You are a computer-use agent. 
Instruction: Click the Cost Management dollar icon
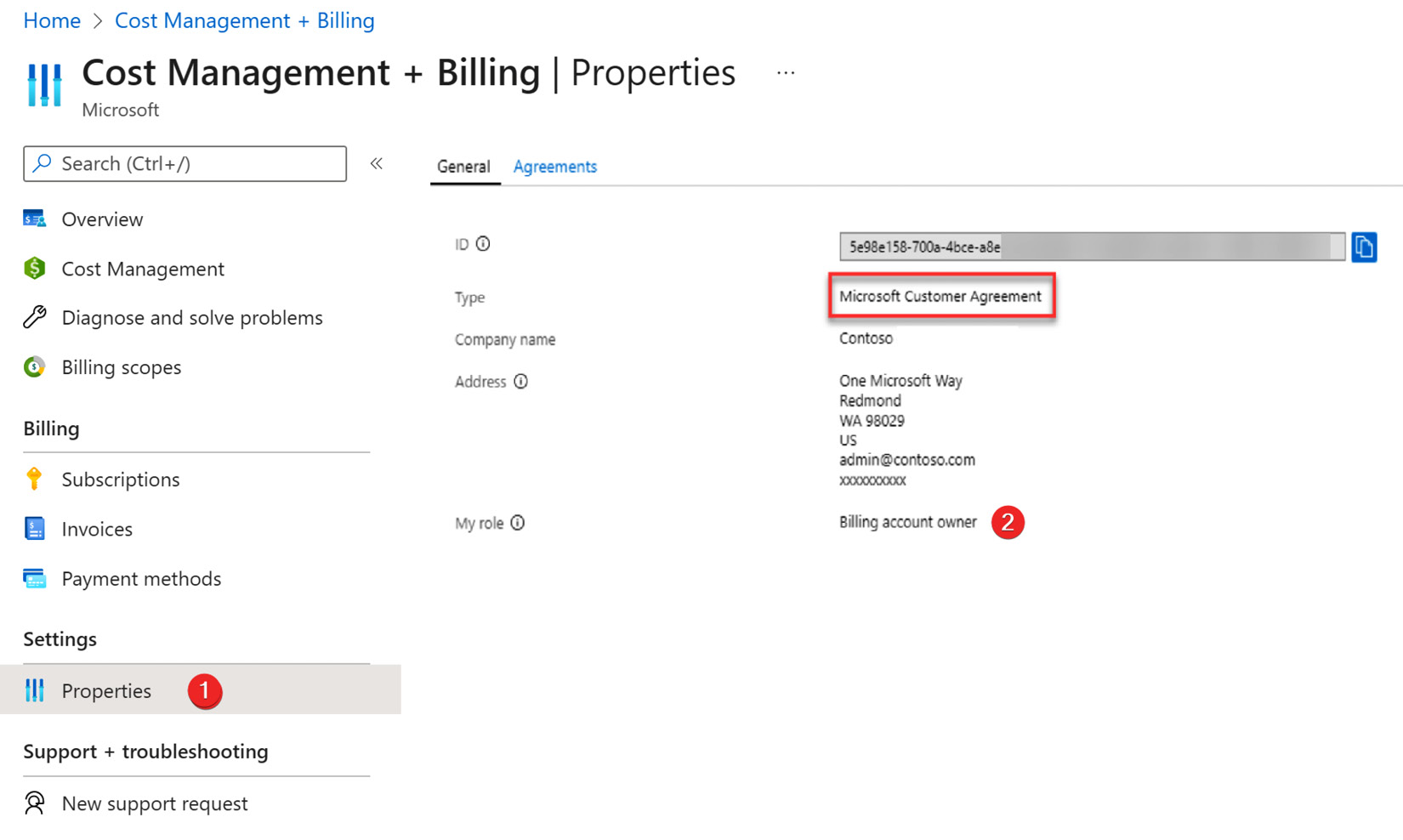35,269
